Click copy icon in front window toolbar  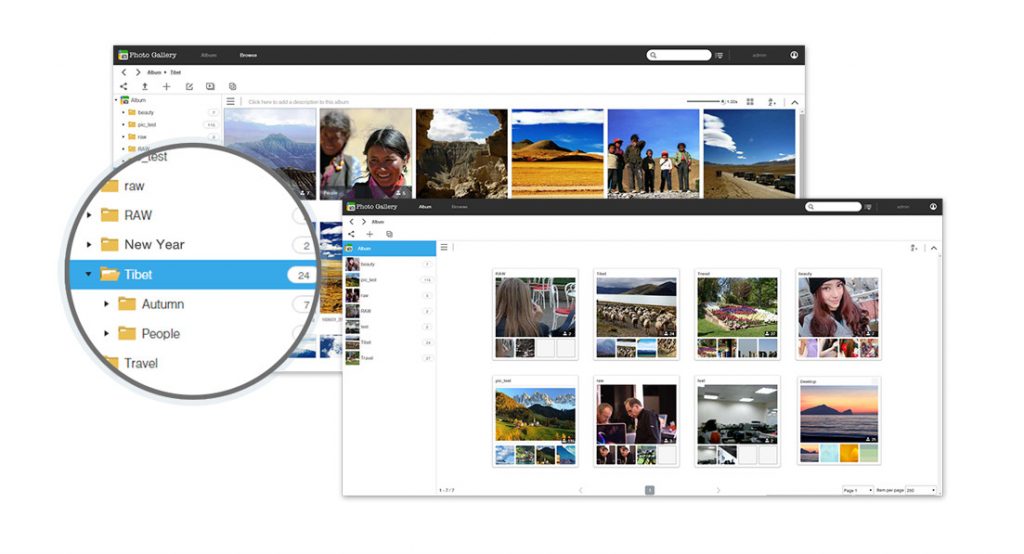389,234
